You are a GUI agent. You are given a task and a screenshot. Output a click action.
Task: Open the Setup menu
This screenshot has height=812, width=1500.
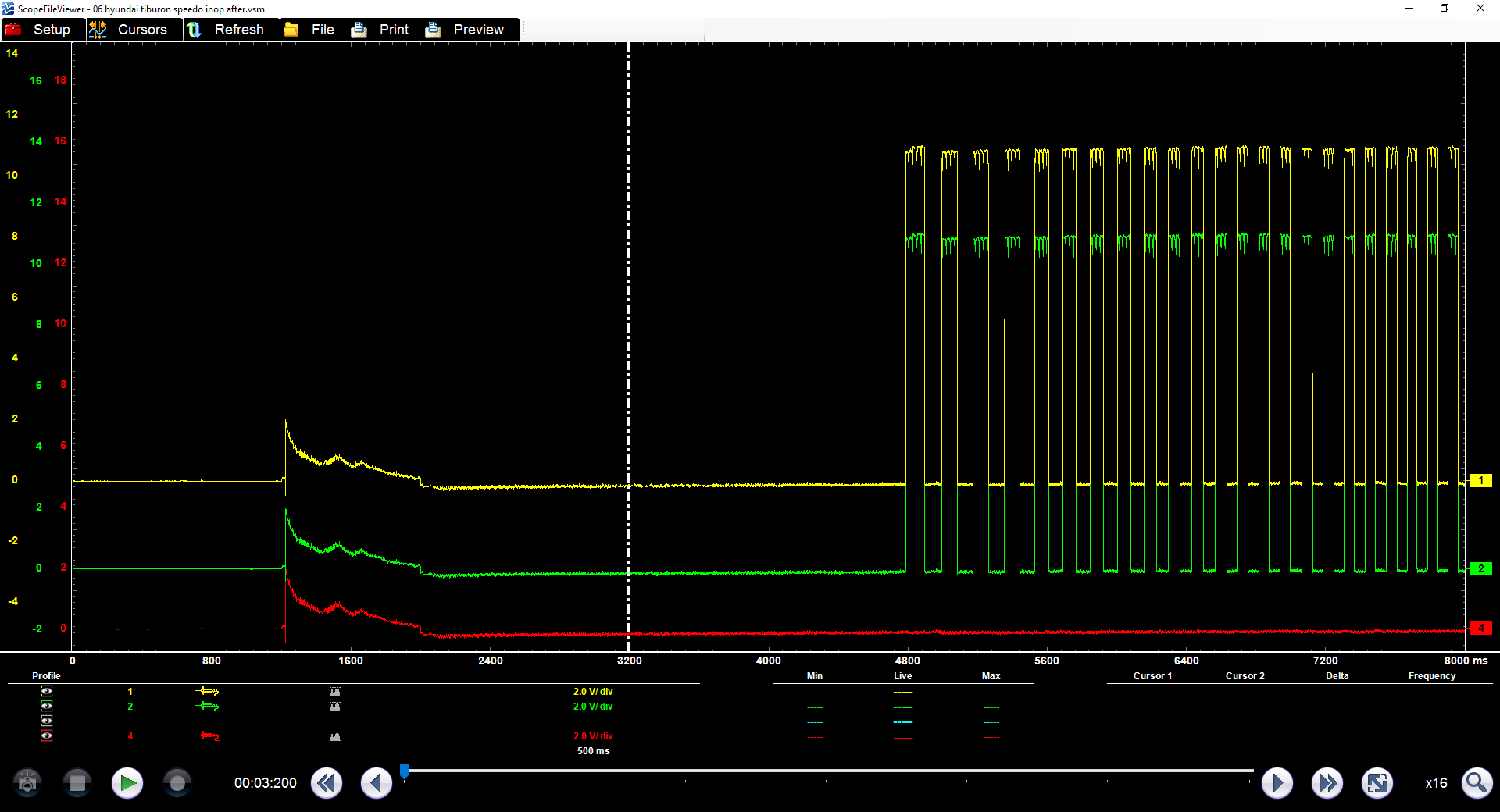pyautogui.click(x=44, y=30)
